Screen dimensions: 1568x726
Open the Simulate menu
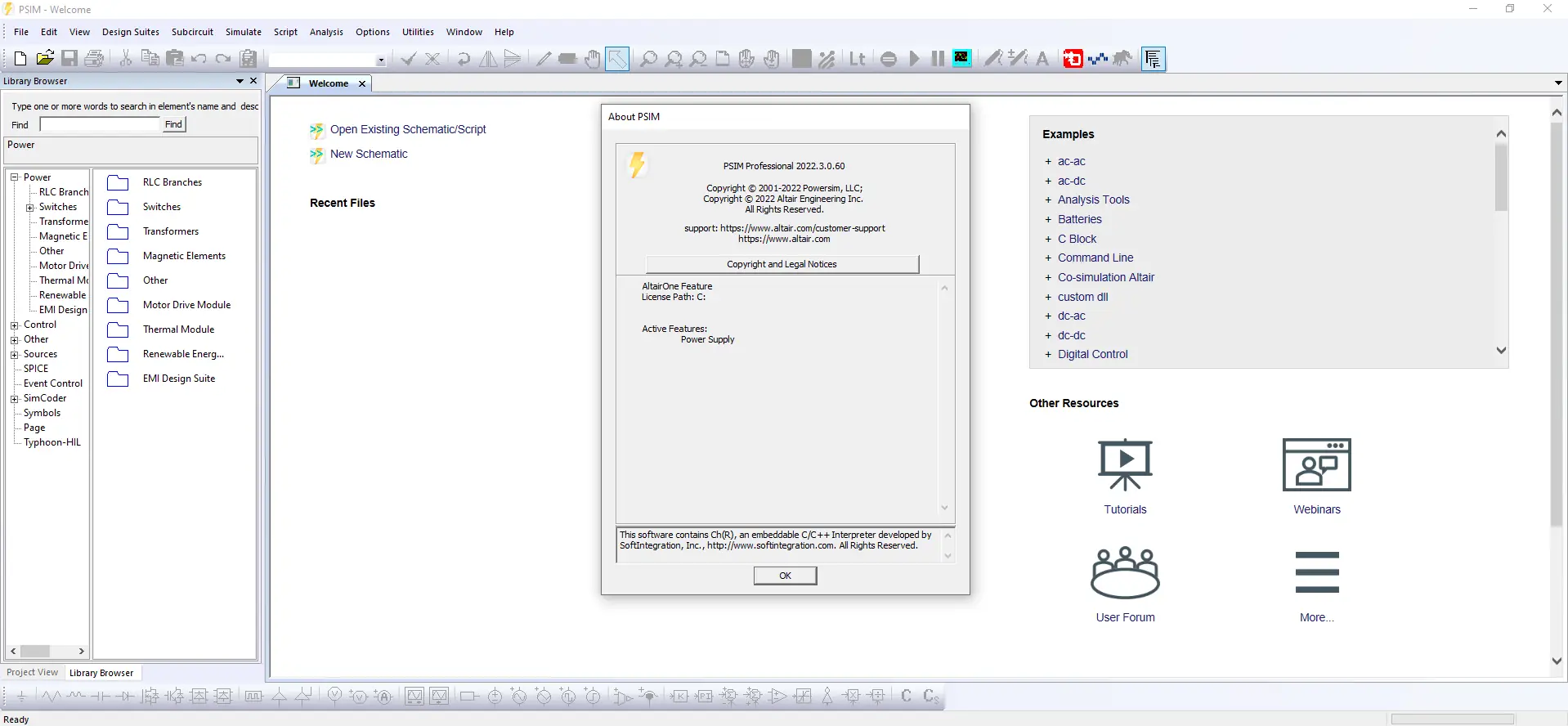point(244,32)
